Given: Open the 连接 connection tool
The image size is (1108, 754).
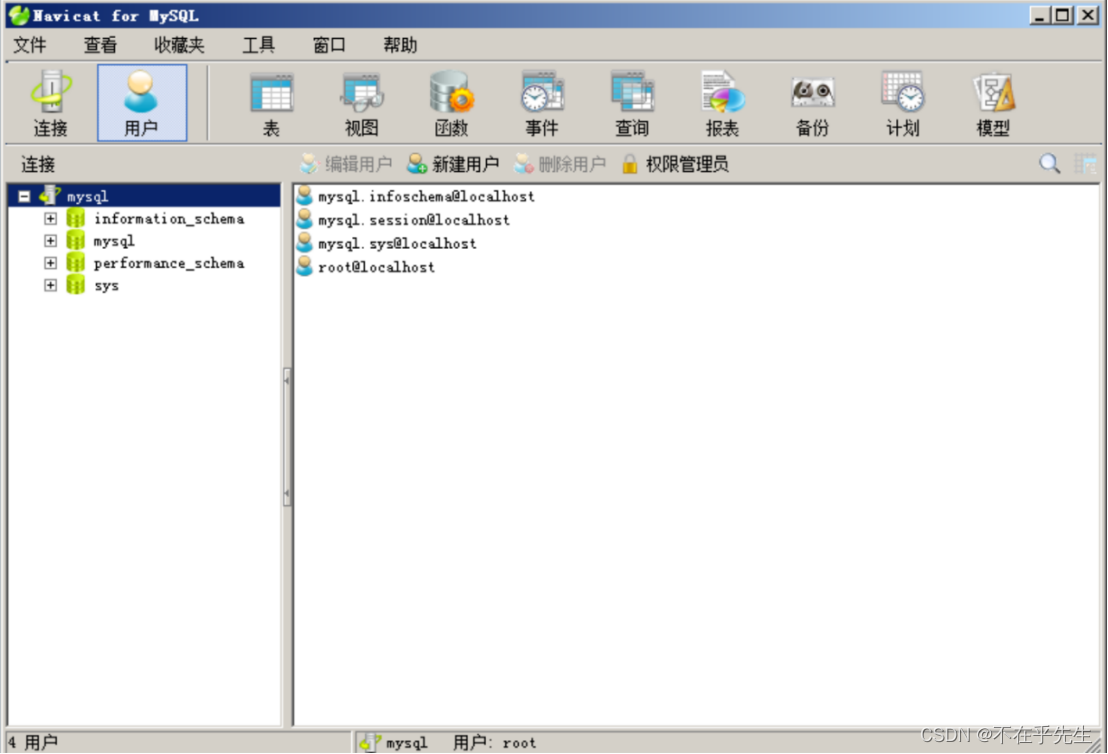Looking at the screenshot, I should 50,103.
